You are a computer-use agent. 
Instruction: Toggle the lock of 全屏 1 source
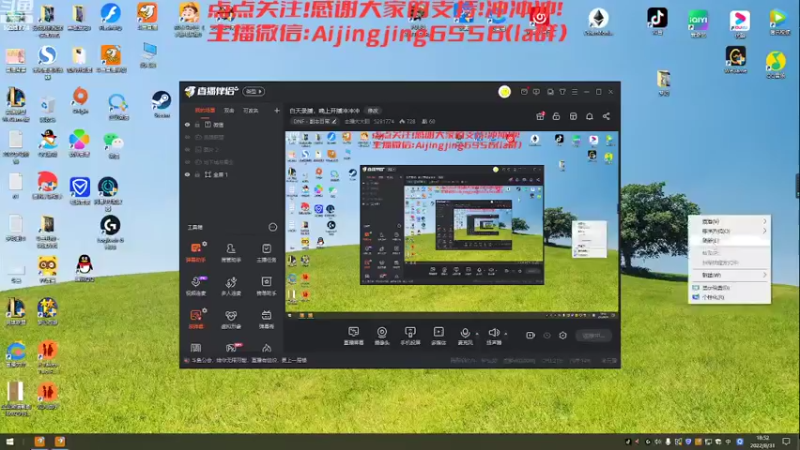click(x=197, y=174)
